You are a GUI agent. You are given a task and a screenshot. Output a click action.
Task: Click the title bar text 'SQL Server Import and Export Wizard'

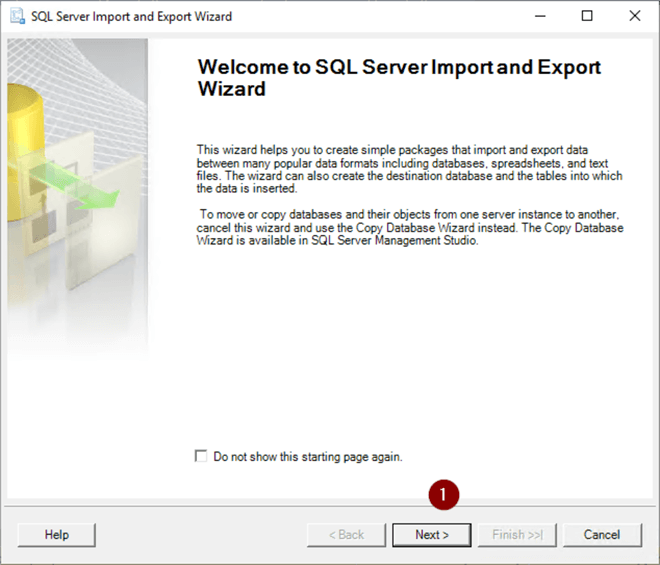pyautogui.click(x=131, y=16)
